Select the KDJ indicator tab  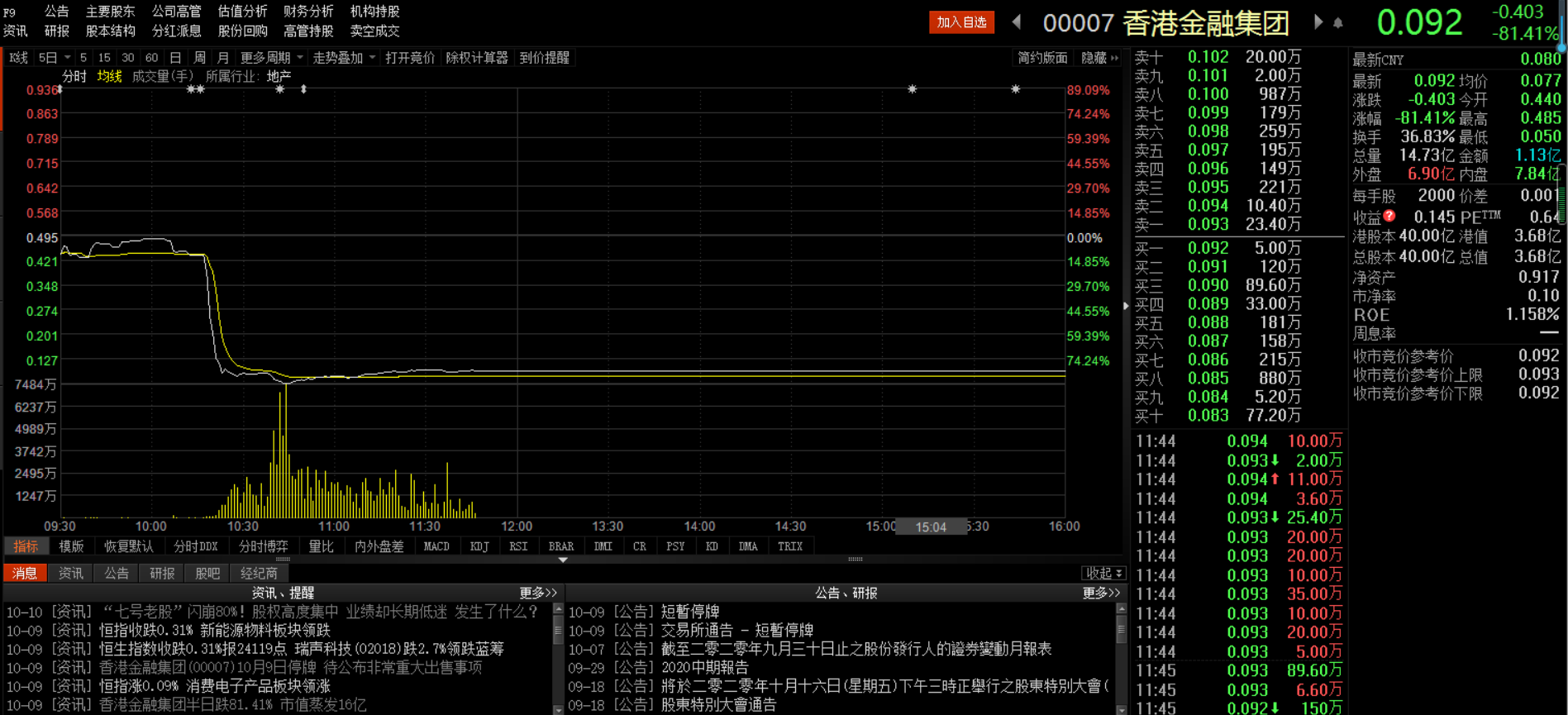click(479, 546)
